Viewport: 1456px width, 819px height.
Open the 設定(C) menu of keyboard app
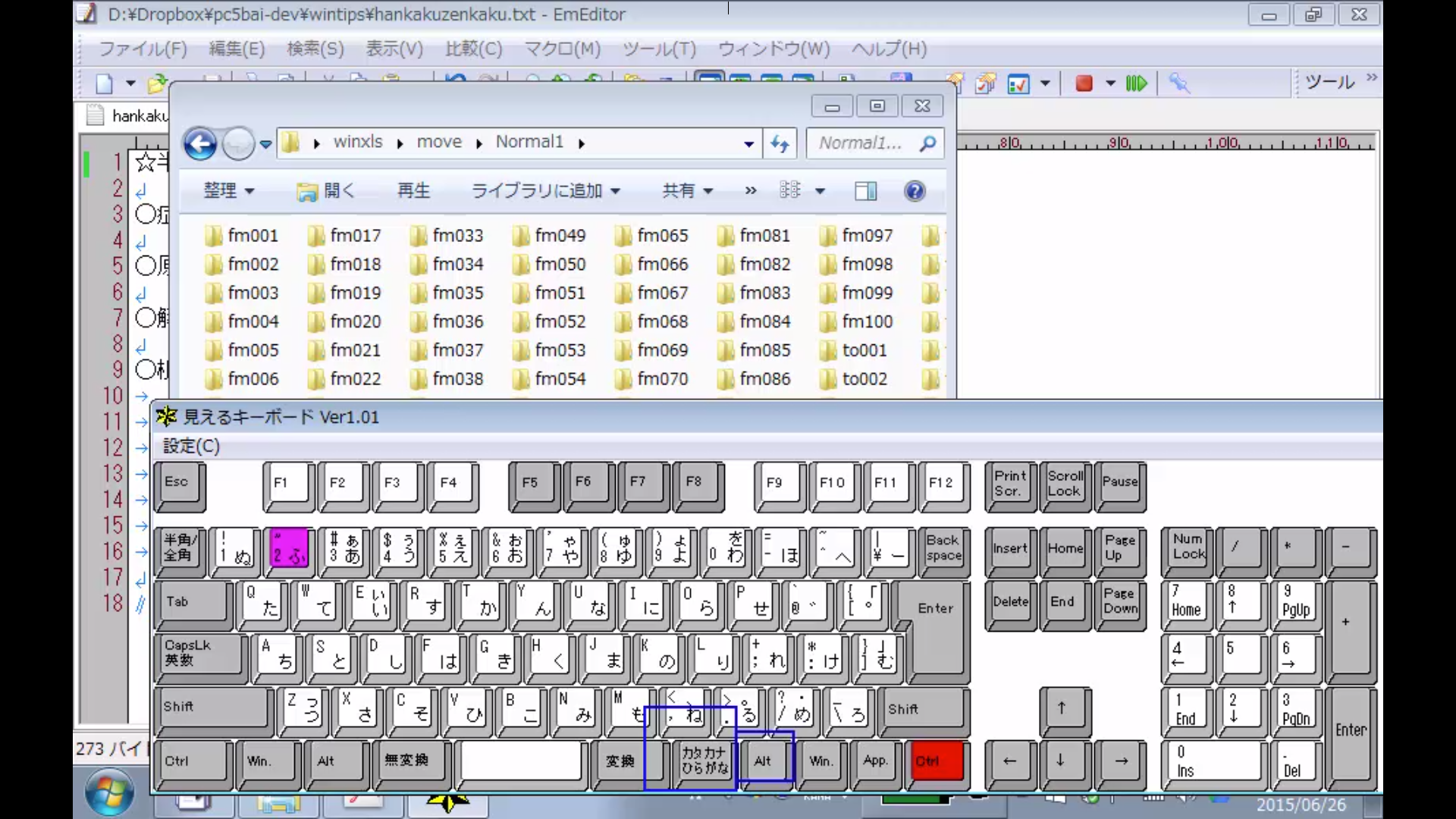[191, 446]
